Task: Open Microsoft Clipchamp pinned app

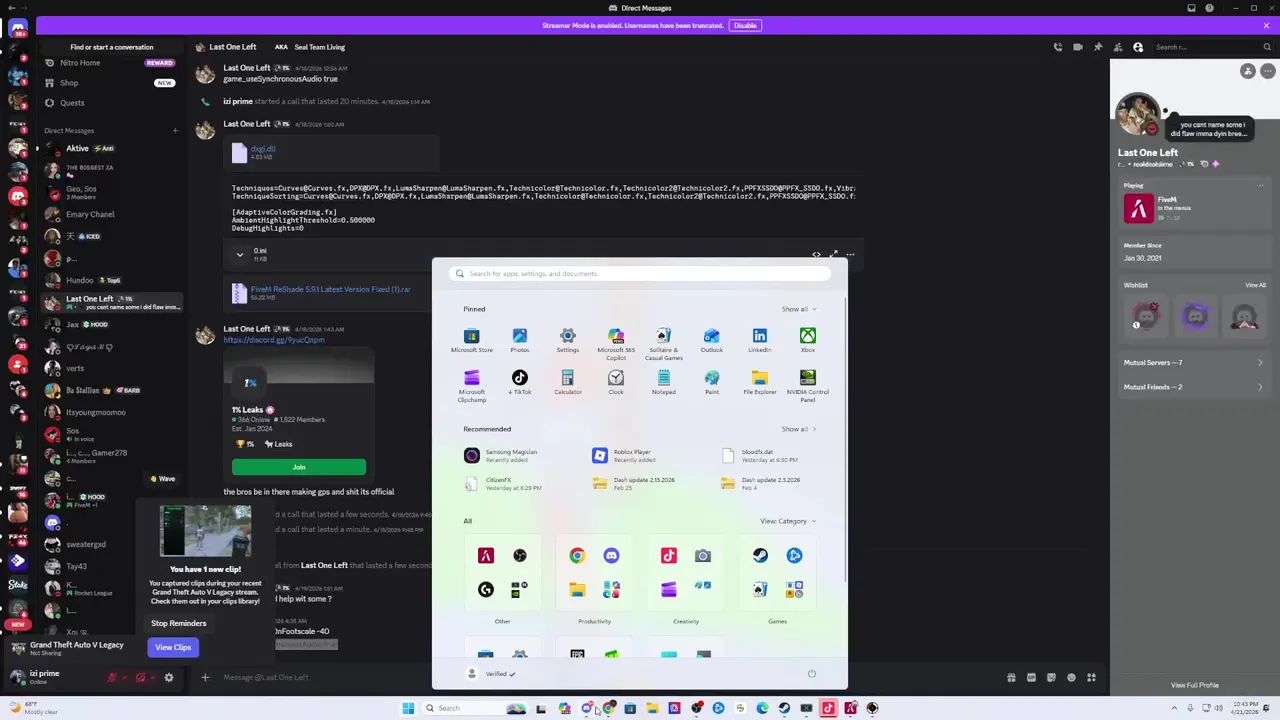Action: click(x=471, y=385)
